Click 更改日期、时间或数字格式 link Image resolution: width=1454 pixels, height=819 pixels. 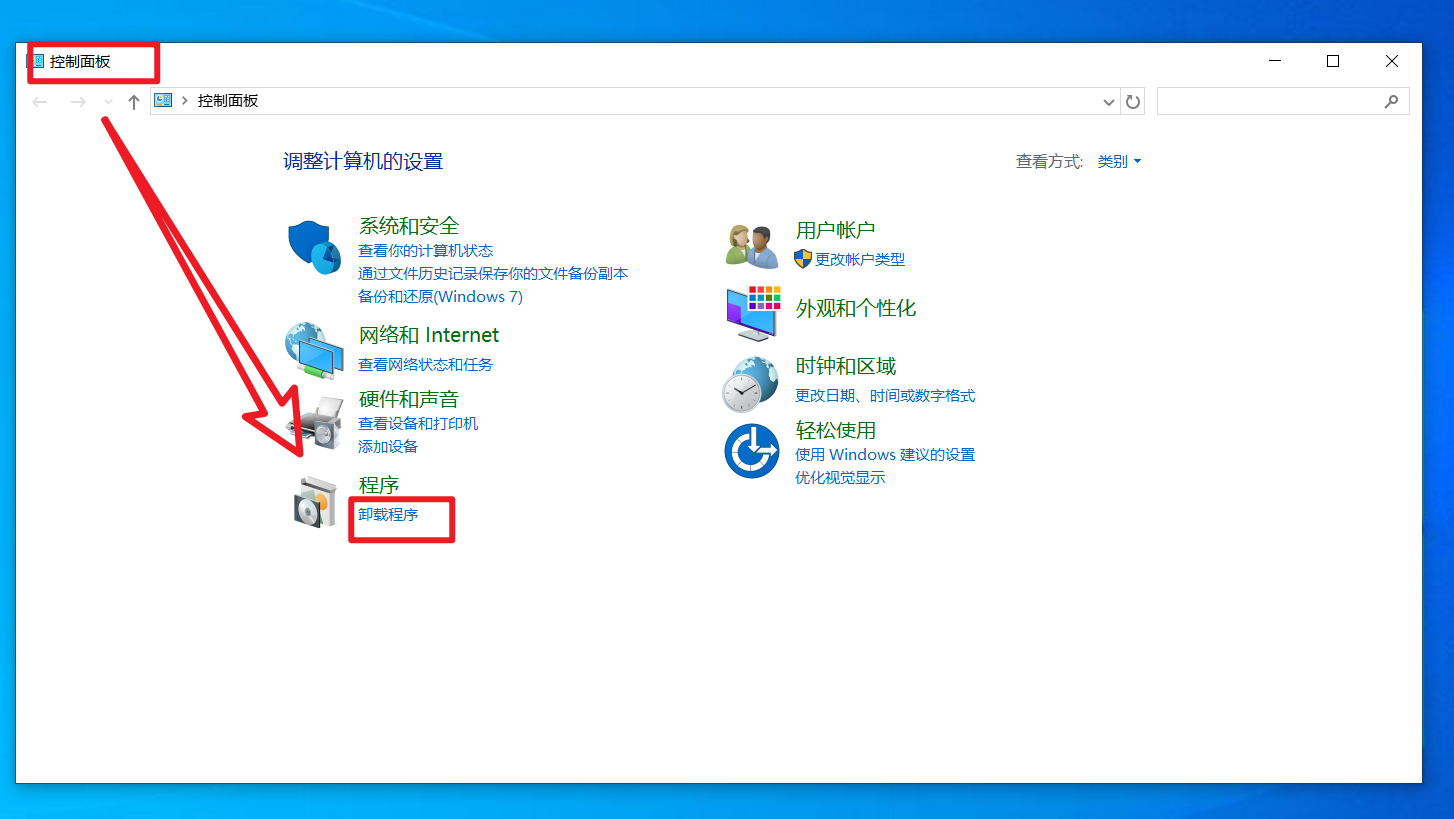[885, 396]
